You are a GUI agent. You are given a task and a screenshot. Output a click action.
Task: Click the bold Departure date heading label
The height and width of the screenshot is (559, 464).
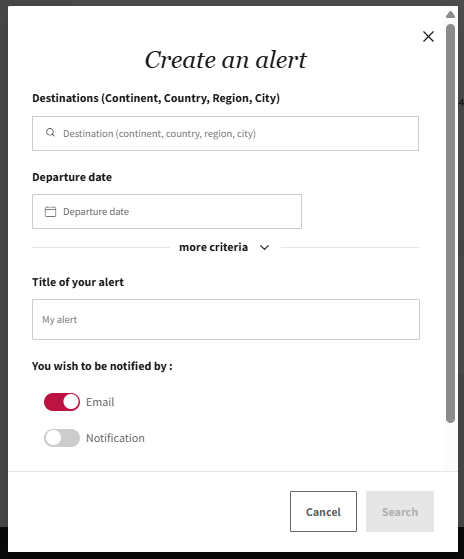72,177
